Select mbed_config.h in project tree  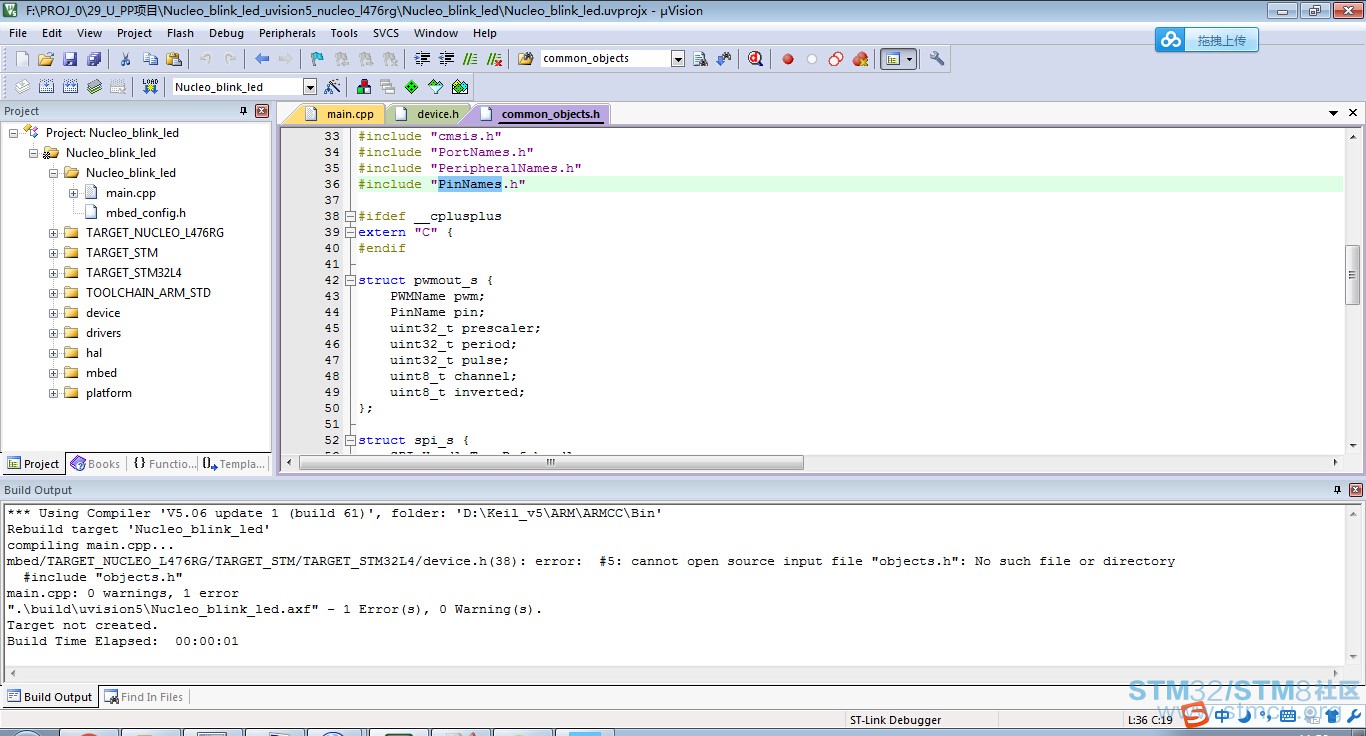(x=146, y=213)
